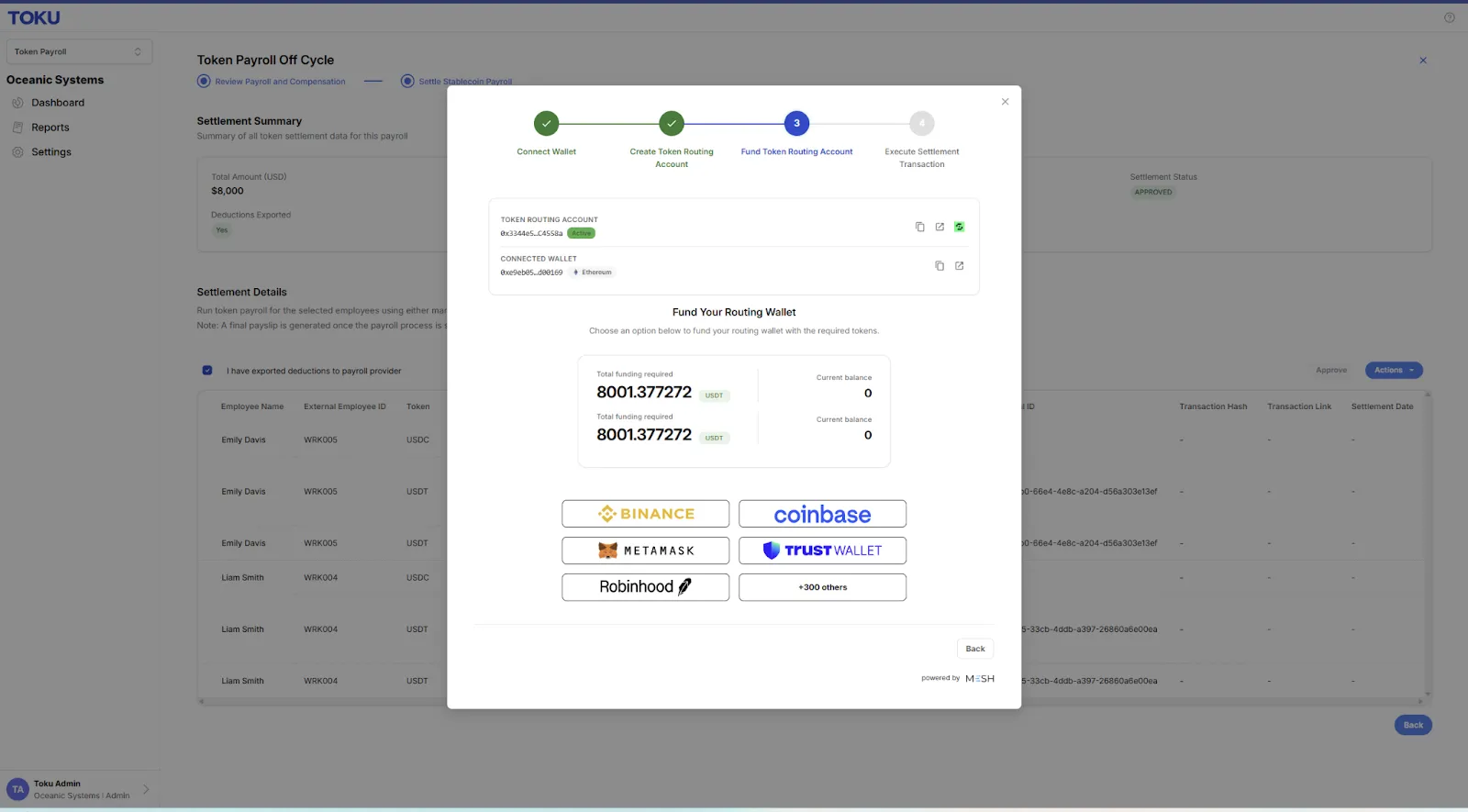1468x812 pixels.
Task: Click the Fund Token Routing Account label
Action: (796, 152)
